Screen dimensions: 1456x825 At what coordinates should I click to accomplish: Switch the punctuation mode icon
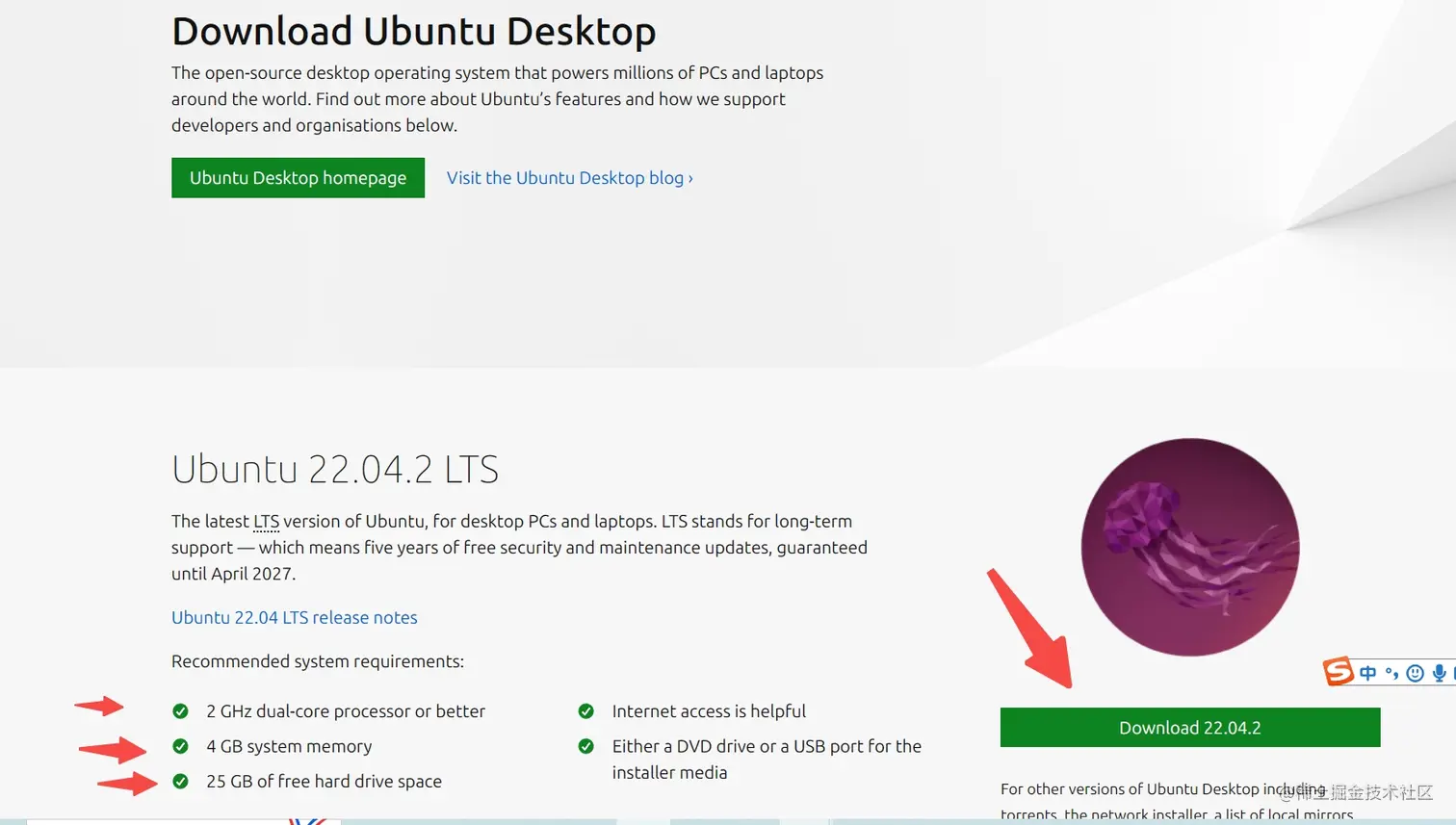pos(1391,673)
